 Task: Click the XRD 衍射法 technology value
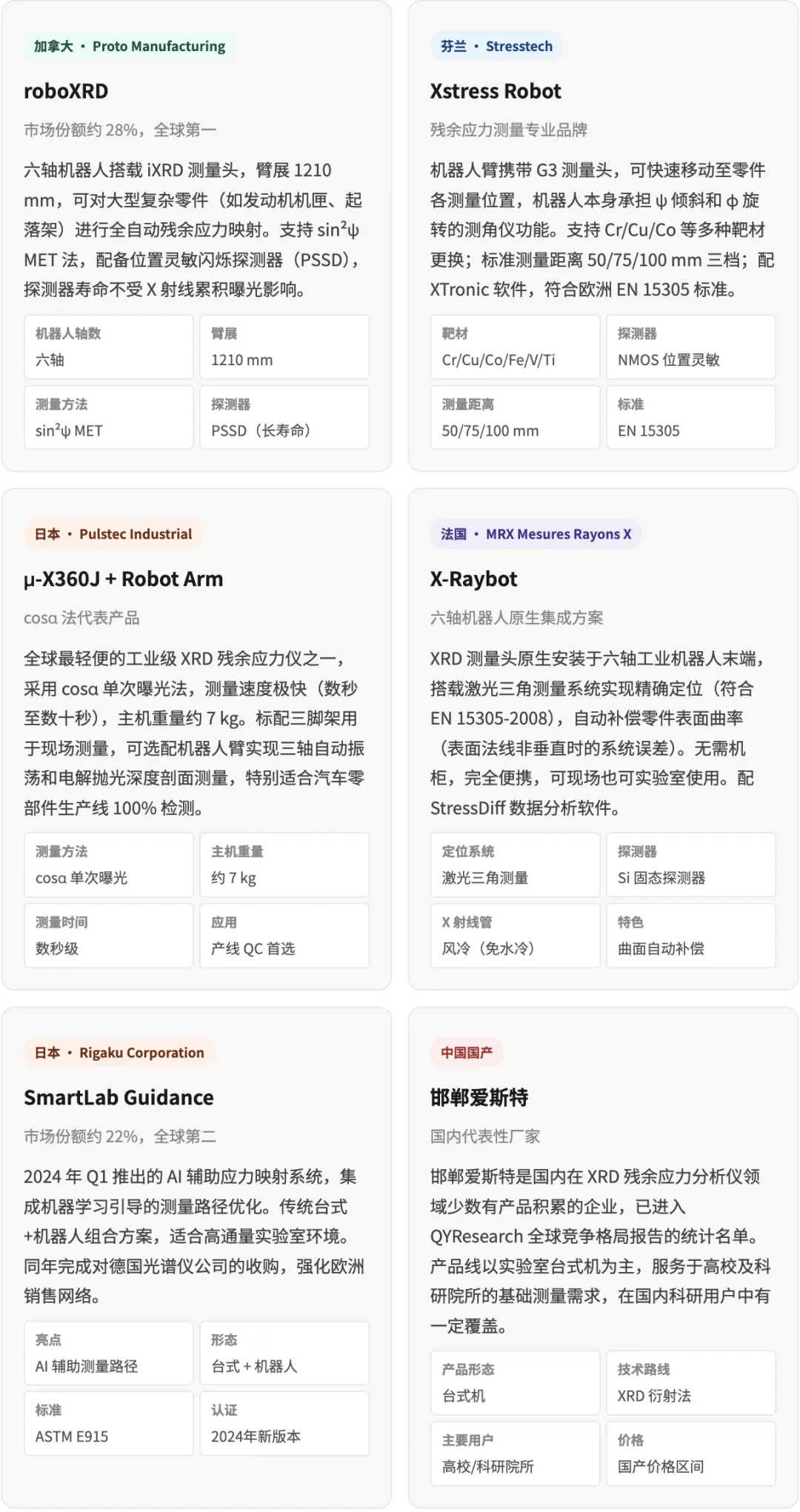654,1396
